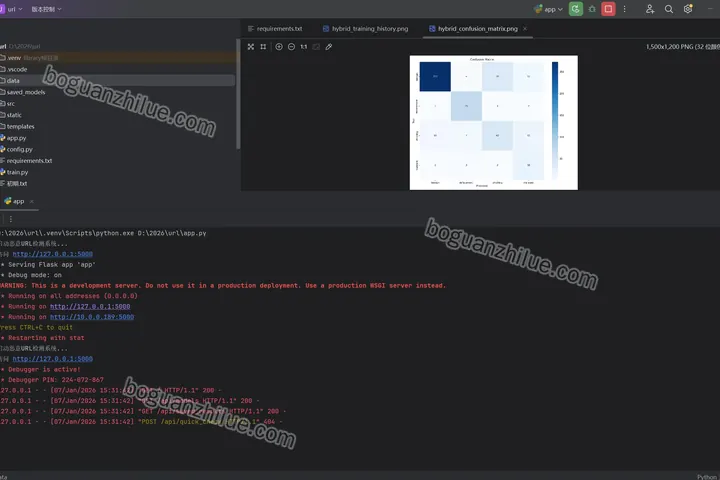
Task: Click the 1,500x1,200 PNG image info text
Action: pyautogui.click(x=683, y=47)
